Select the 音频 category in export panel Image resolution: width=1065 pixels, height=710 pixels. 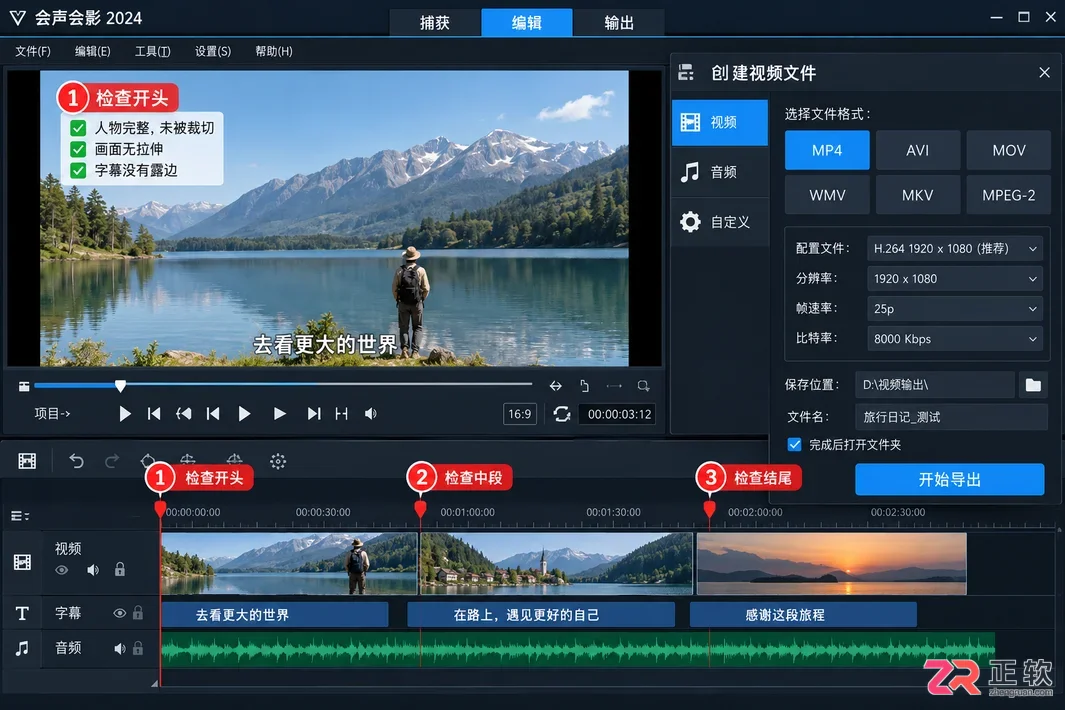click(x=720, y=172)
